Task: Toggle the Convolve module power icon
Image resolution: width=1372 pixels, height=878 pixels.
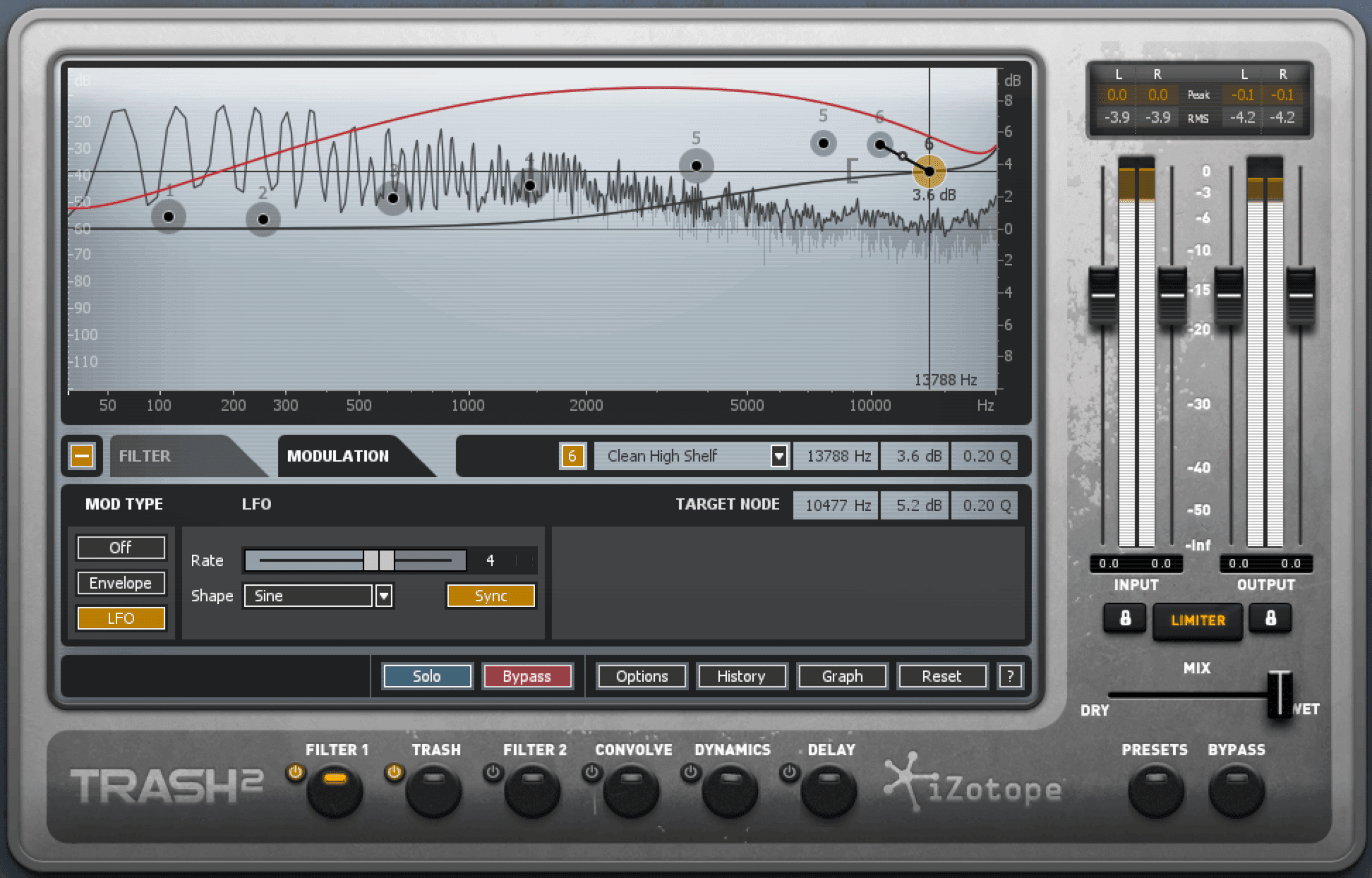Action: pos(592,772)
